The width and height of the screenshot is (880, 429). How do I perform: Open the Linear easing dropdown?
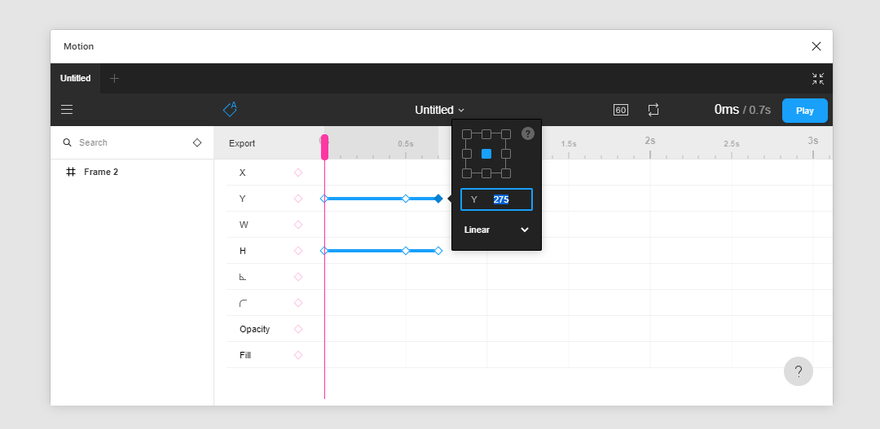pos(497,230)
